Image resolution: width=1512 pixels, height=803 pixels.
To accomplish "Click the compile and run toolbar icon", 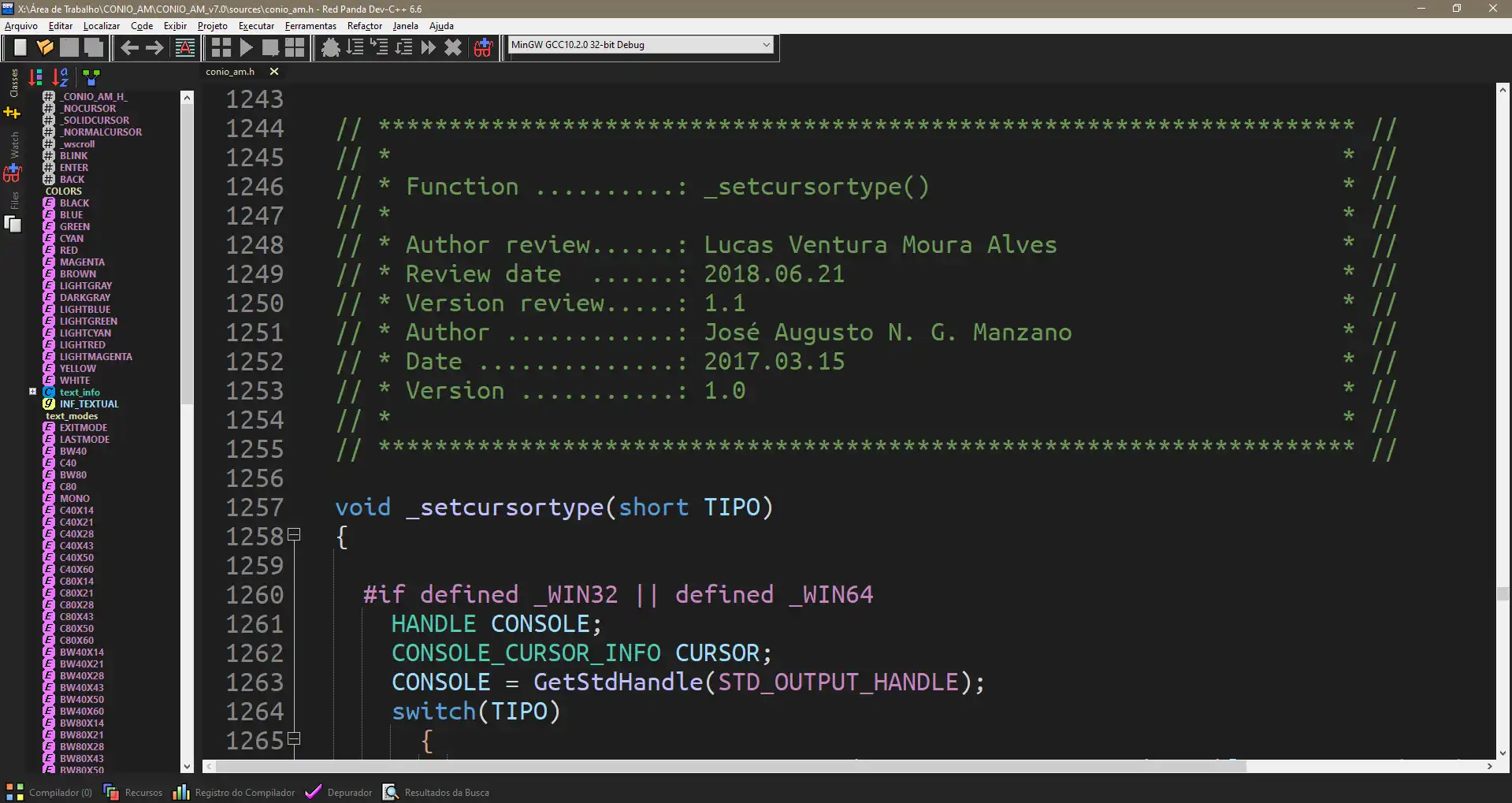I will pyautogui.click(x=270, y=48).
